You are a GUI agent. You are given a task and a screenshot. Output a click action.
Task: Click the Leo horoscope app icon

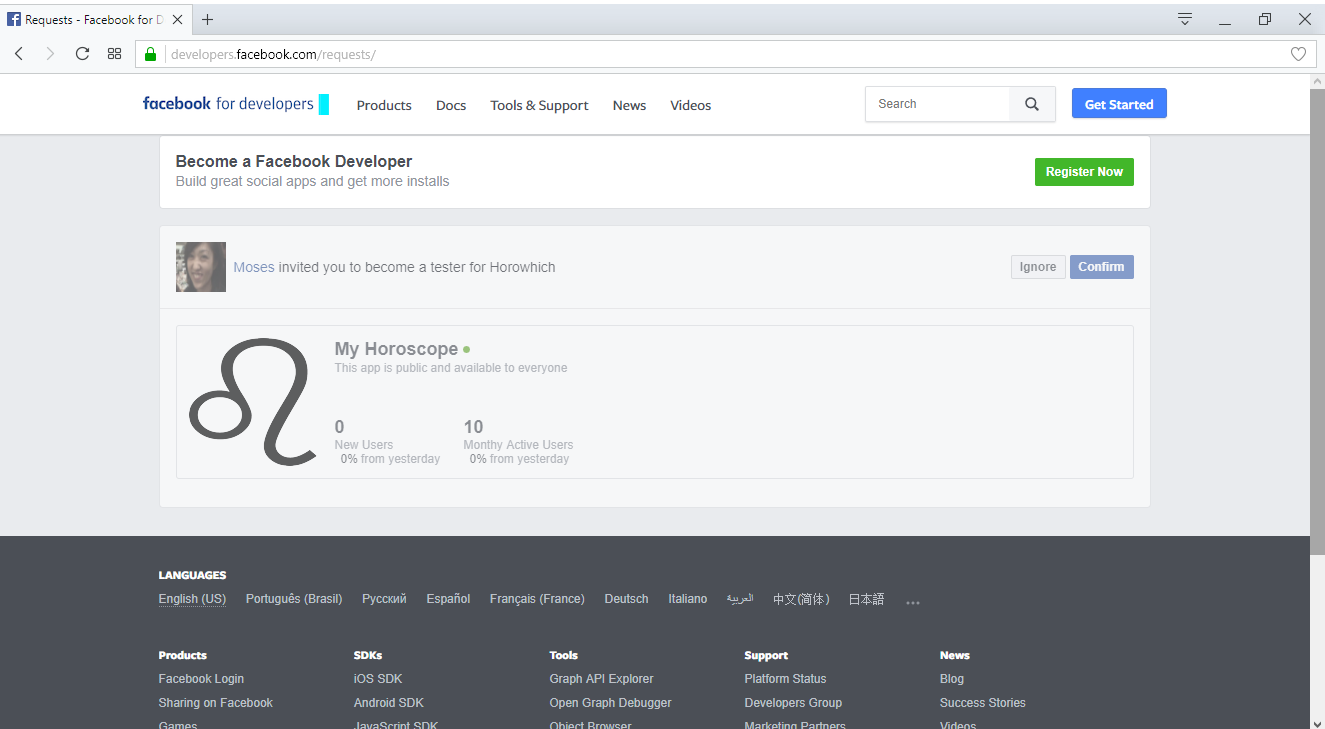pyautogui.click(x=252, y=402)
